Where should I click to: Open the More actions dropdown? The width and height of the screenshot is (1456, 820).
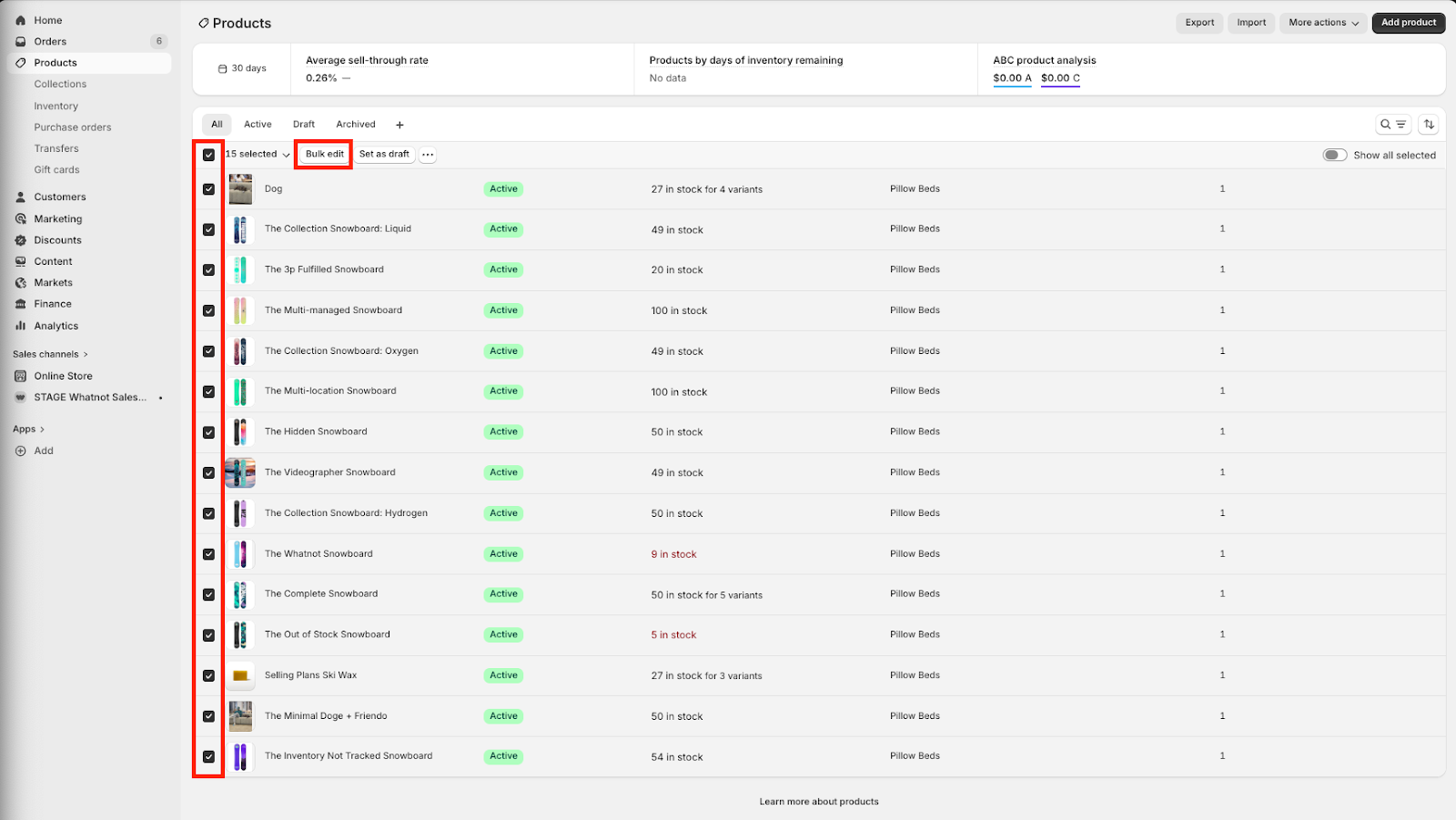1323,23
